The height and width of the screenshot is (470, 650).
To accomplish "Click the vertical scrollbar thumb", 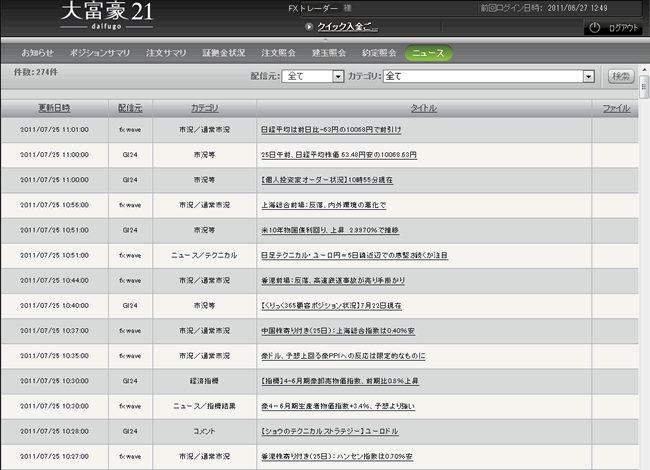I will click(644, 87).
